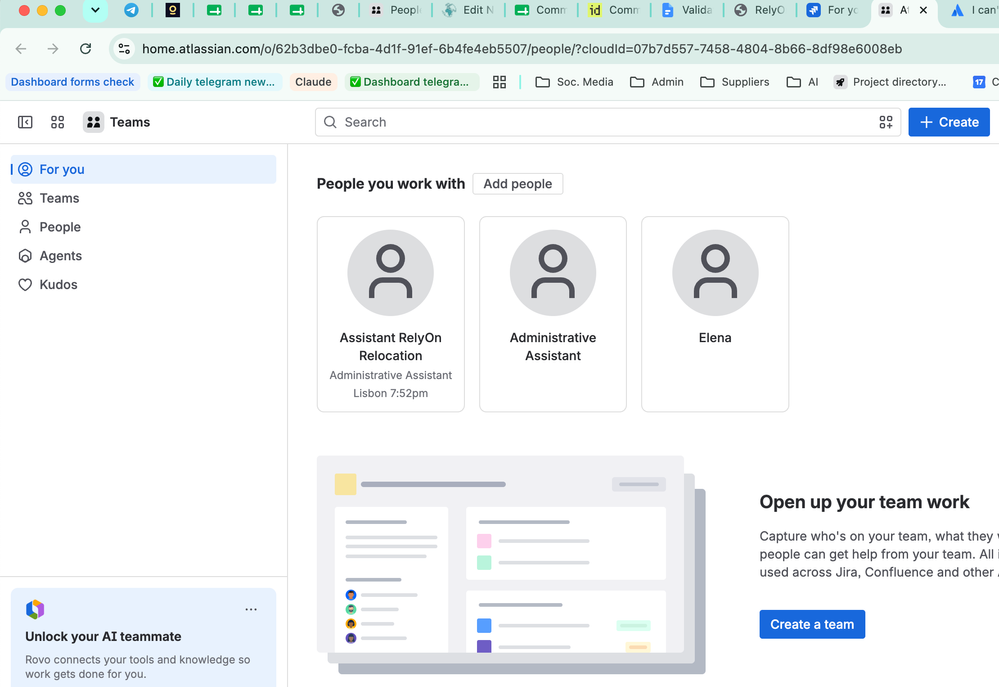Switch to the Edit N browser tab
The width and height of the screenshot is (999, 687).
(469, 10)
